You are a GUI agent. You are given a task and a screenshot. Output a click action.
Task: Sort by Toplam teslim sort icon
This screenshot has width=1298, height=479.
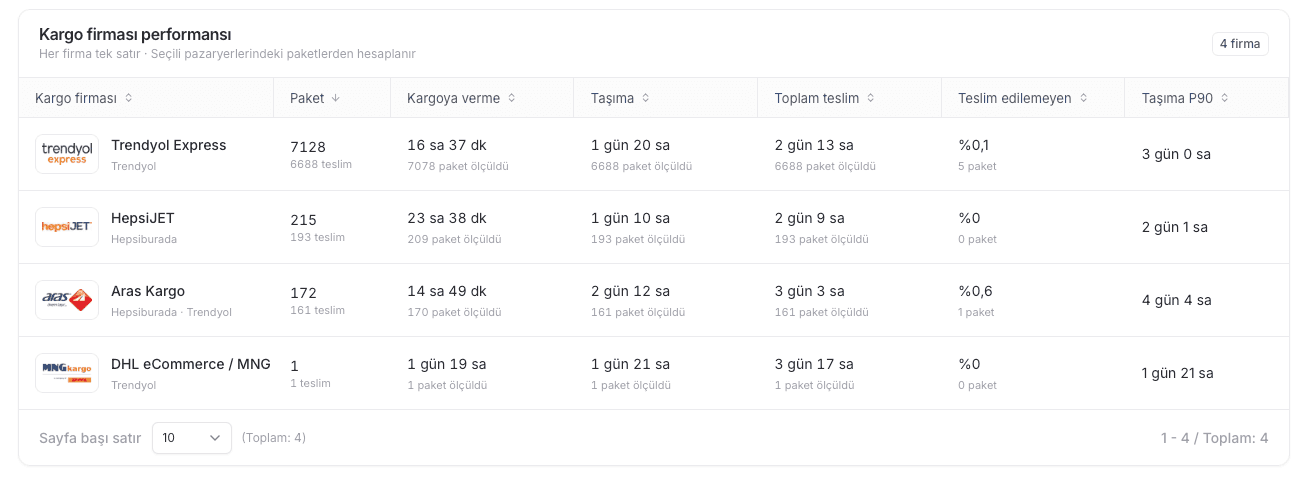tap(870, 98)
